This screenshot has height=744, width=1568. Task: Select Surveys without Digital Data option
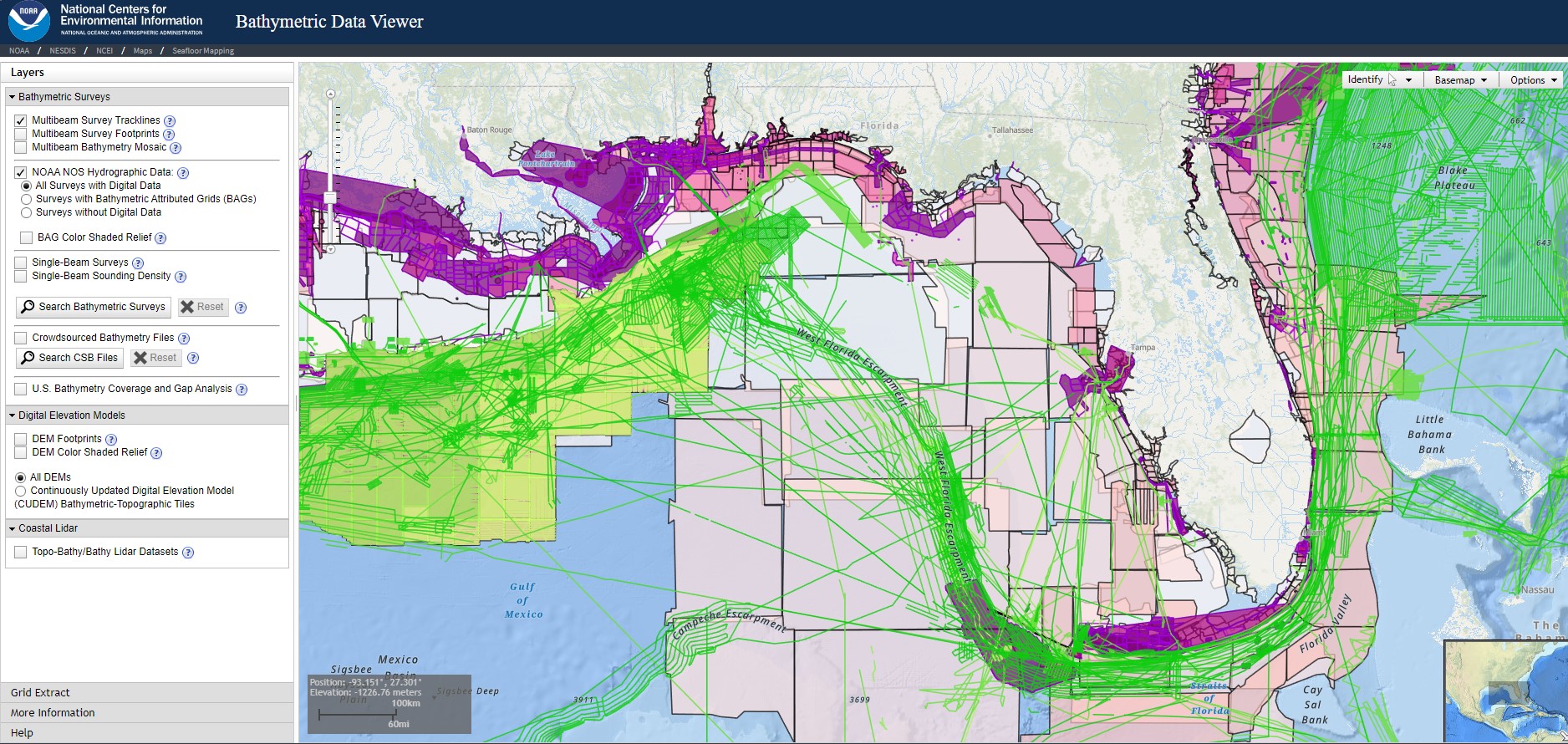(27, 213)
